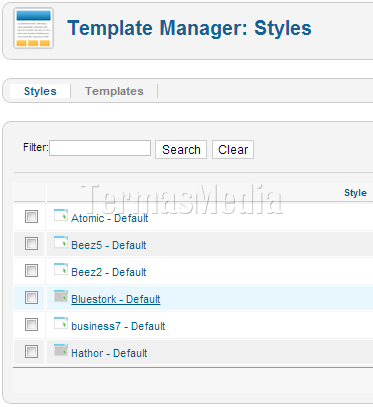Select the Beez5 - Default checkbox

pos(31,244)
